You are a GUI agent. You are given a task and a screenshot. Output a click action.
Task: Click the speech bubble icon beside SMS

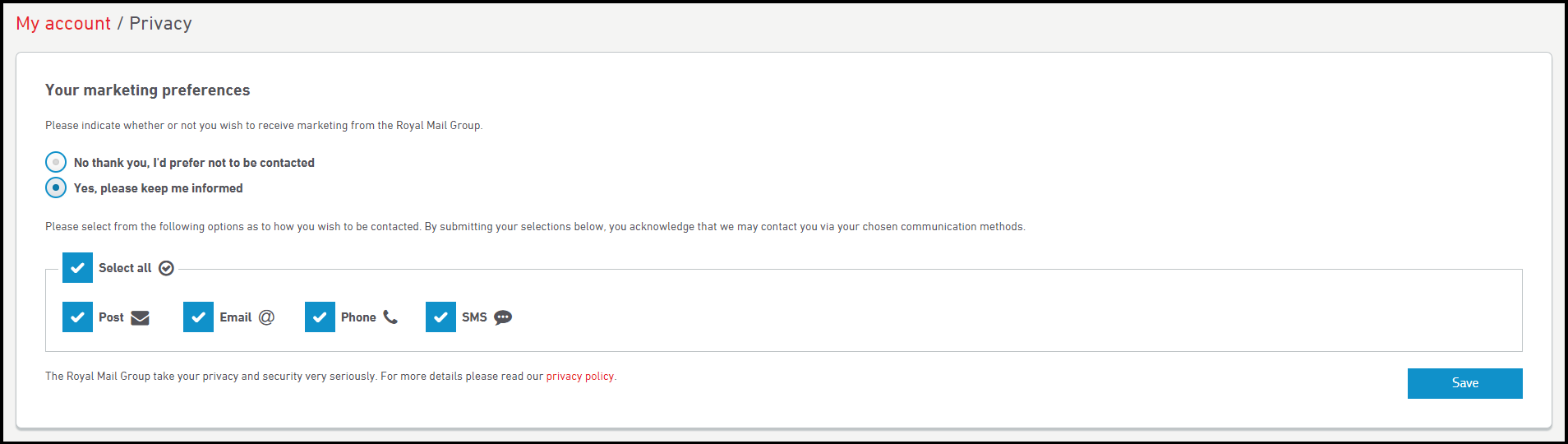(x=503, y=317)
